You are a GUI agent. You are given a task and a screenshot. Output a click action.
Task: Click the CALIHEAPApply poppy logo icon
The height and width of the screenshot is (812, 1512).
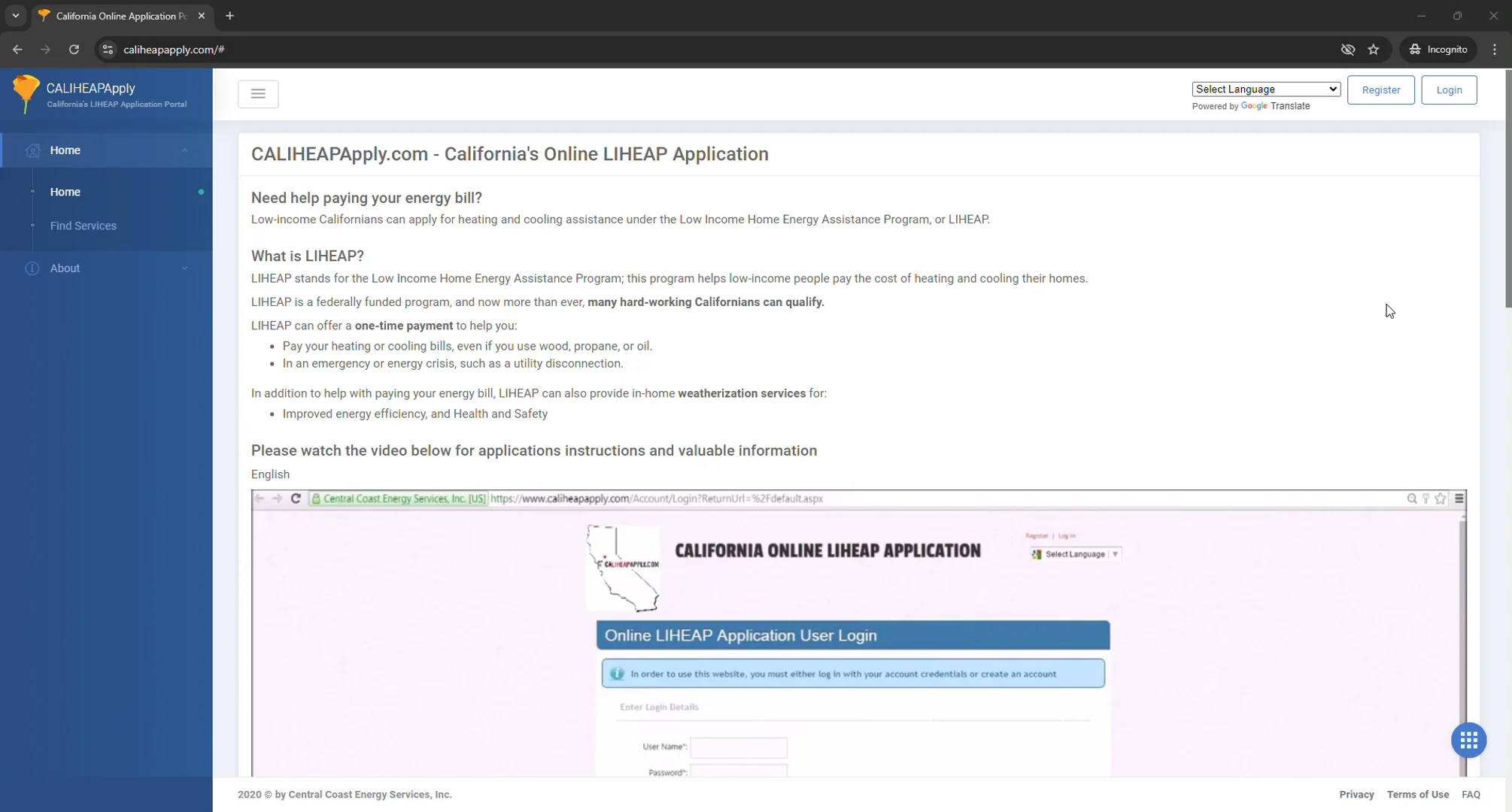(x=26, y=94)
